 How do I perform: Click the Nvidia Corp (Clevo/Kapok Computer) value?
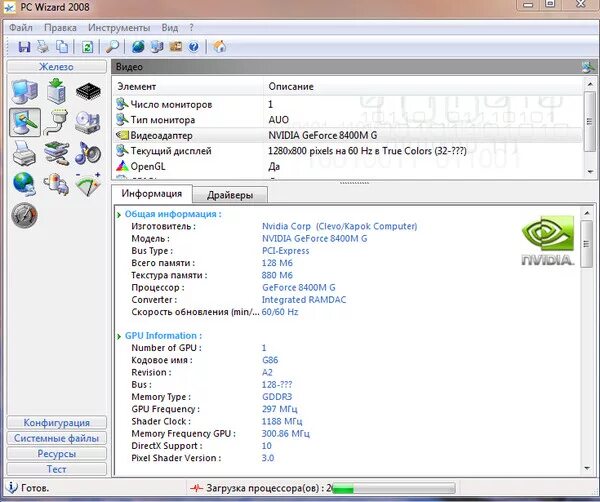(x=339, y=226)
